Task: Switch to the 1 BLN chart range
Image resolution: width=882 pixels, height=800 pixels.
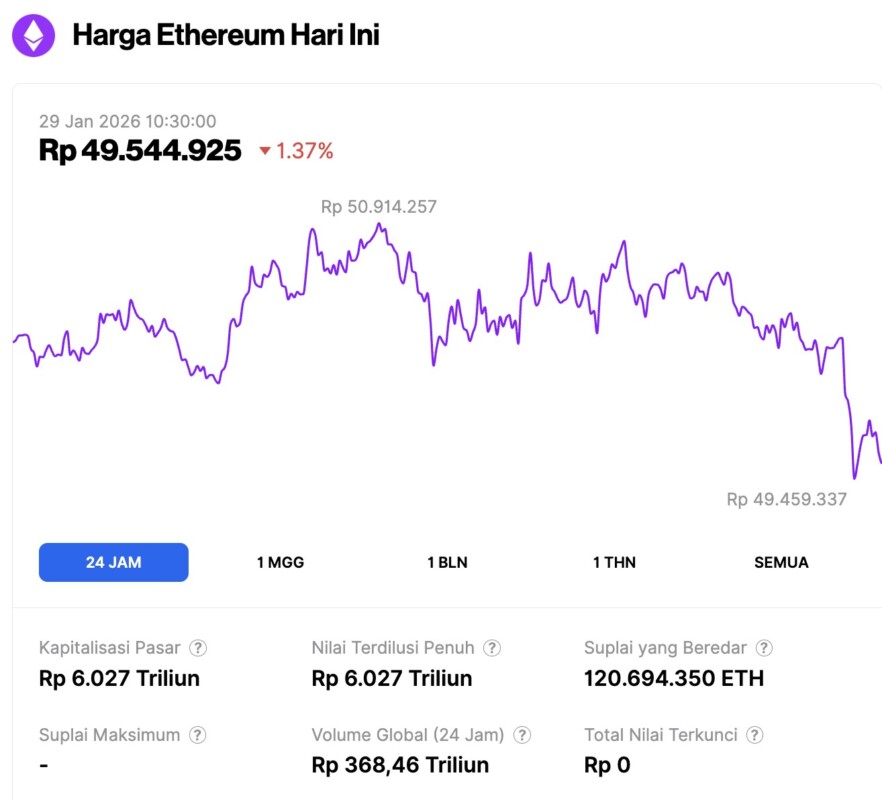Action: (447, 562)
